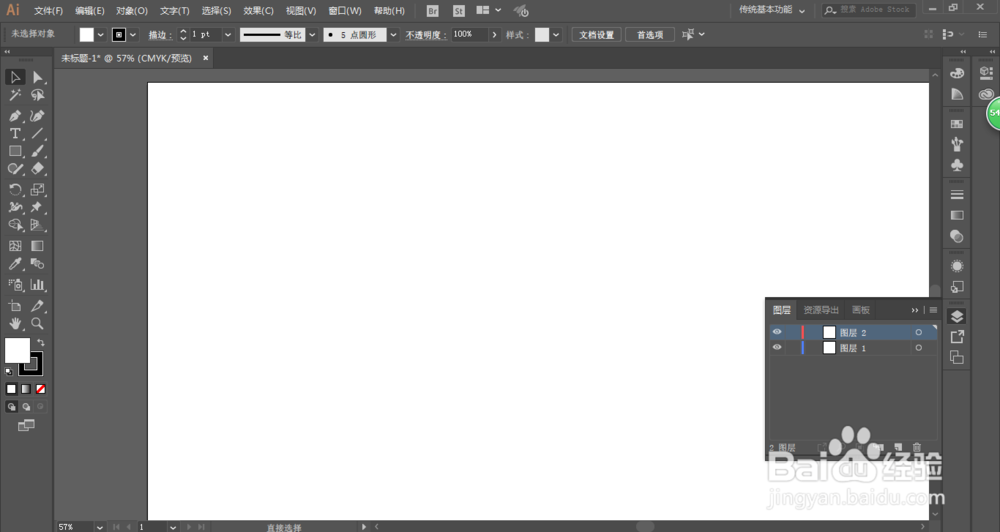Select the Puppet Warp pin tool

click(38, 207)
